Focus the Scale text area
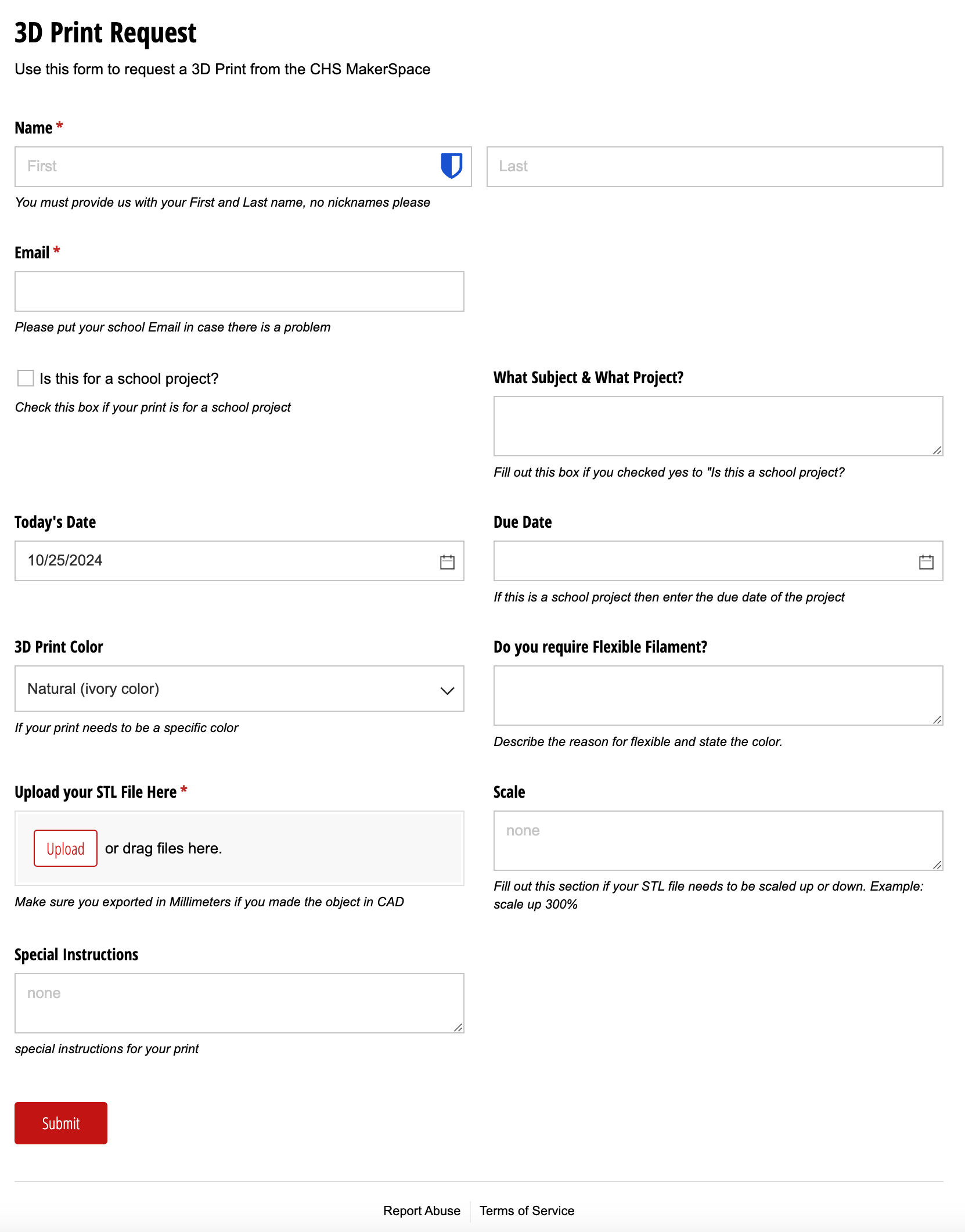 coord(718,840)
